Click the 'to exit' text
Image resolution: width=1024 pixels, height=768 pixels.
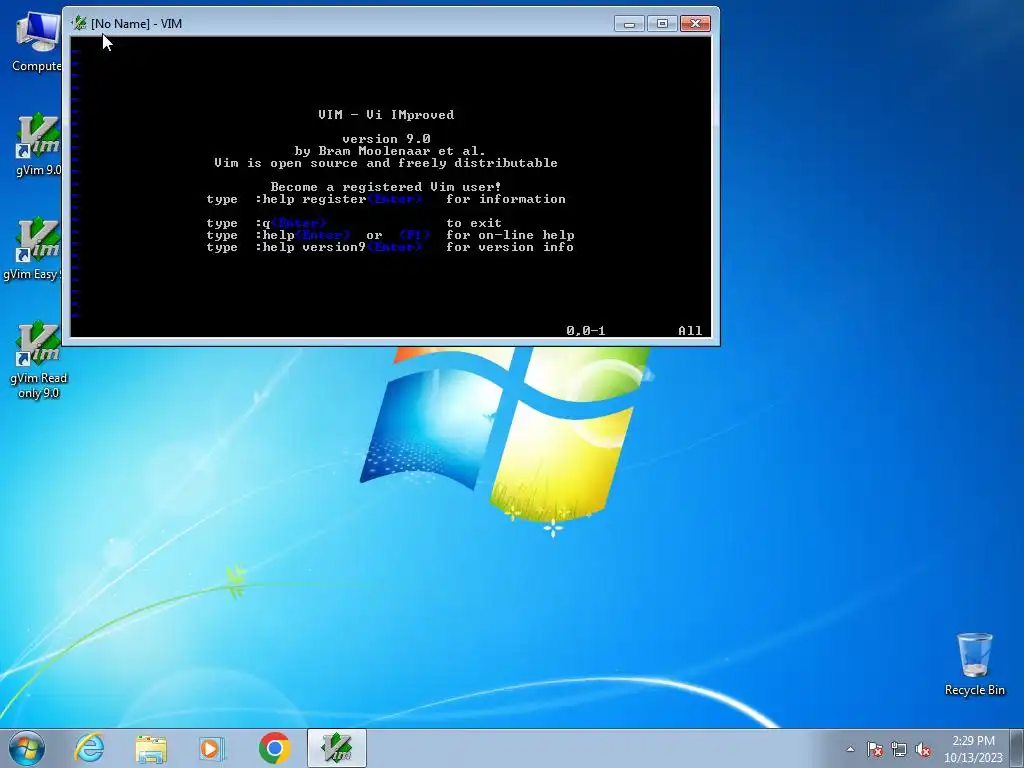474,223
